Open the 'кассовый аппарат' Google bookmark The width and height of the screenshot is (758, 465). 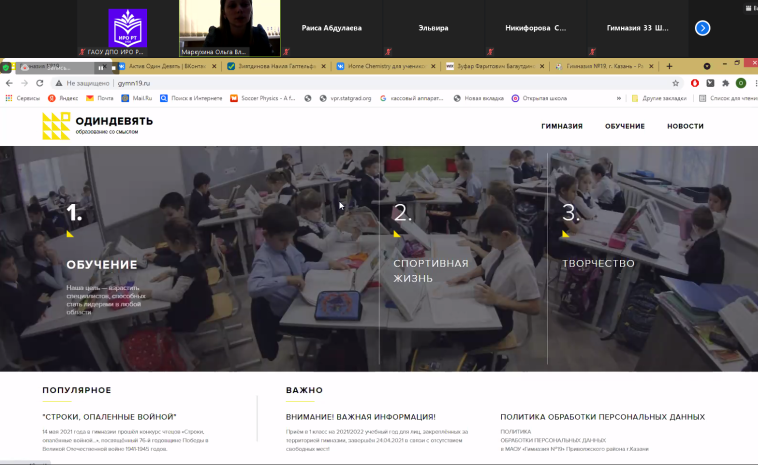click(411, 98)
